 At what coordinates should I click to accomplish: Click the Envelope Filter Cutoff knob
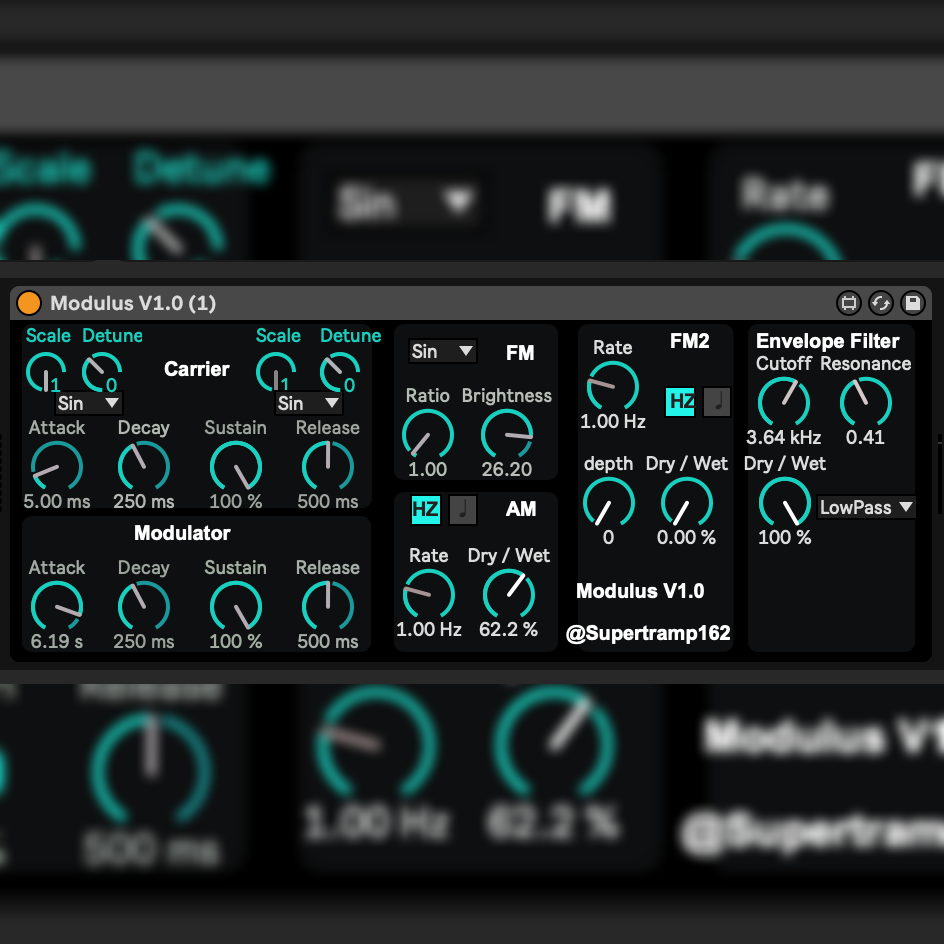tap(783, 402)
